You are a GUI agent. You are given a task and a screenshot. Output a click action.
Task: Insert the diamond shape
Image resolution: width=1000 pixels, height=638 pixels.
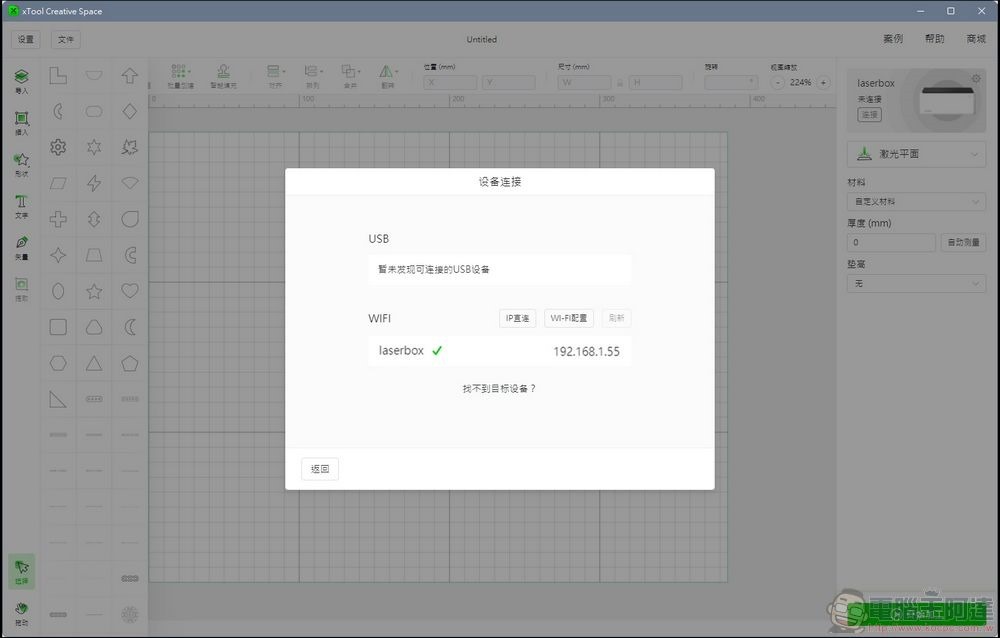tap(129, 112)
